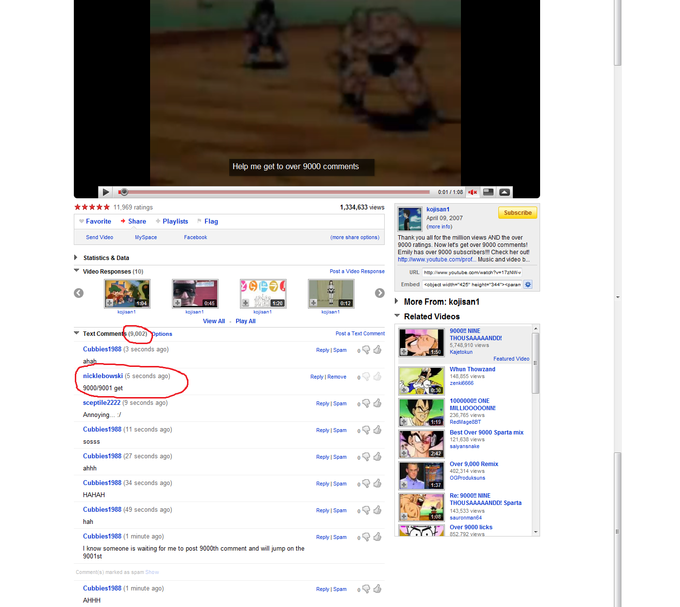The width and height of the screenshot is (680, 607).
Task: Thumbs down the 'ahah' comment
Action: tap(366, 350)
